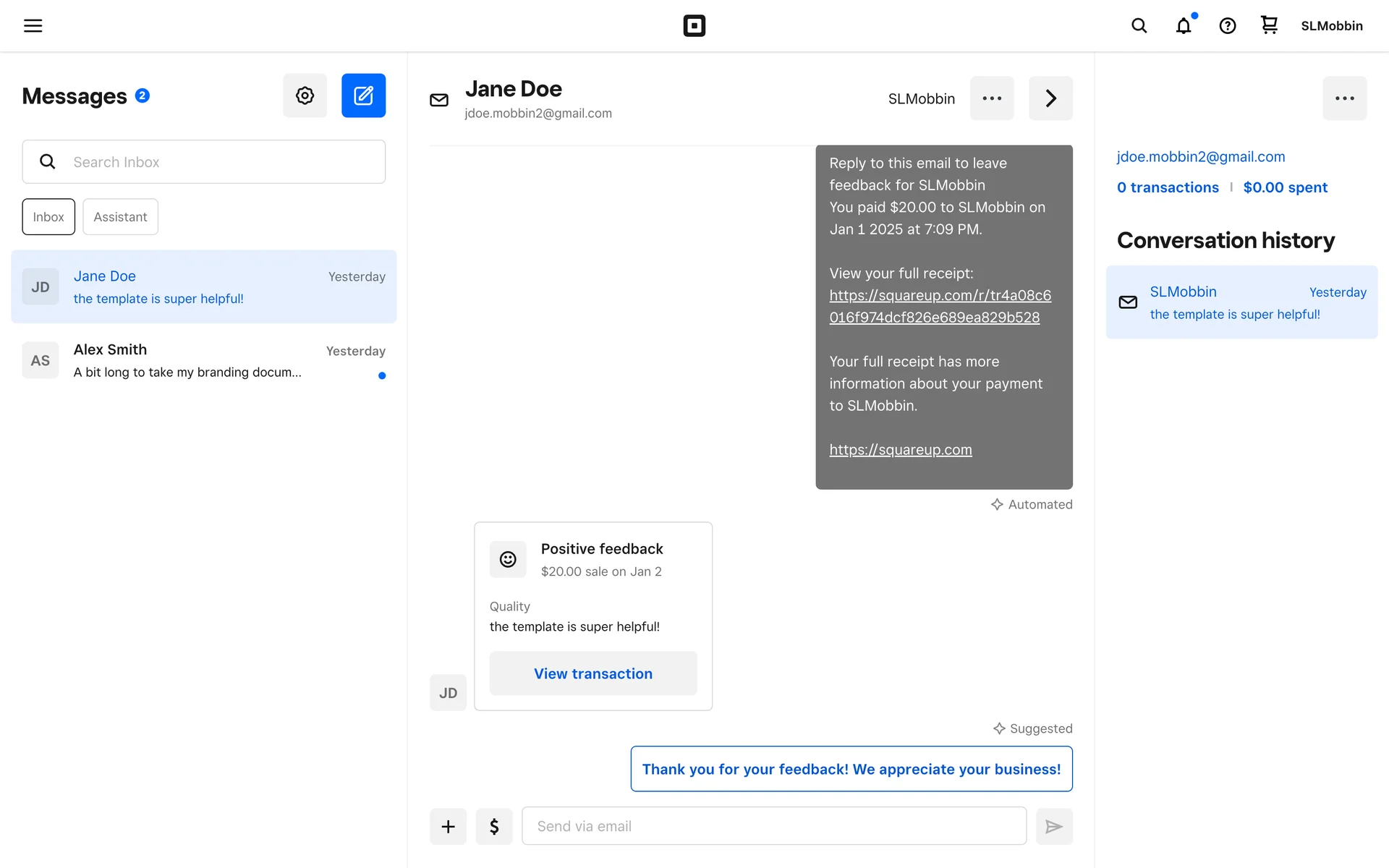Open the notifications bell
Viewport: 1389px width, 868px height.
pyautogui.click(x=1184, y=26)
